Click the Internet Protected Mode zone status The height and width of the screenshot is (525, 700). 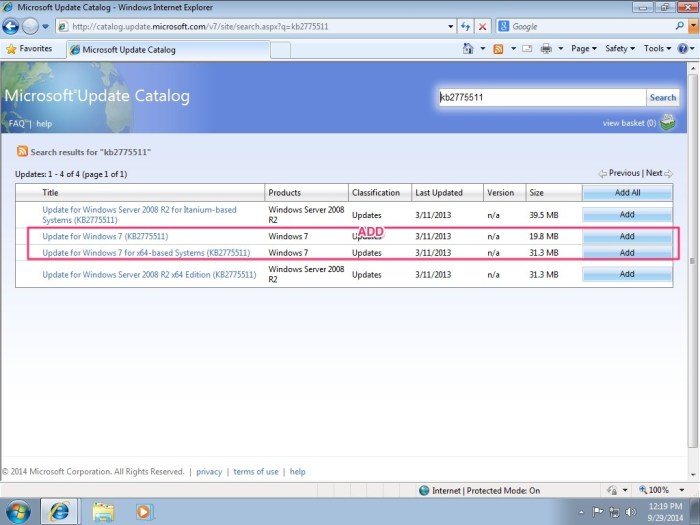479,491
